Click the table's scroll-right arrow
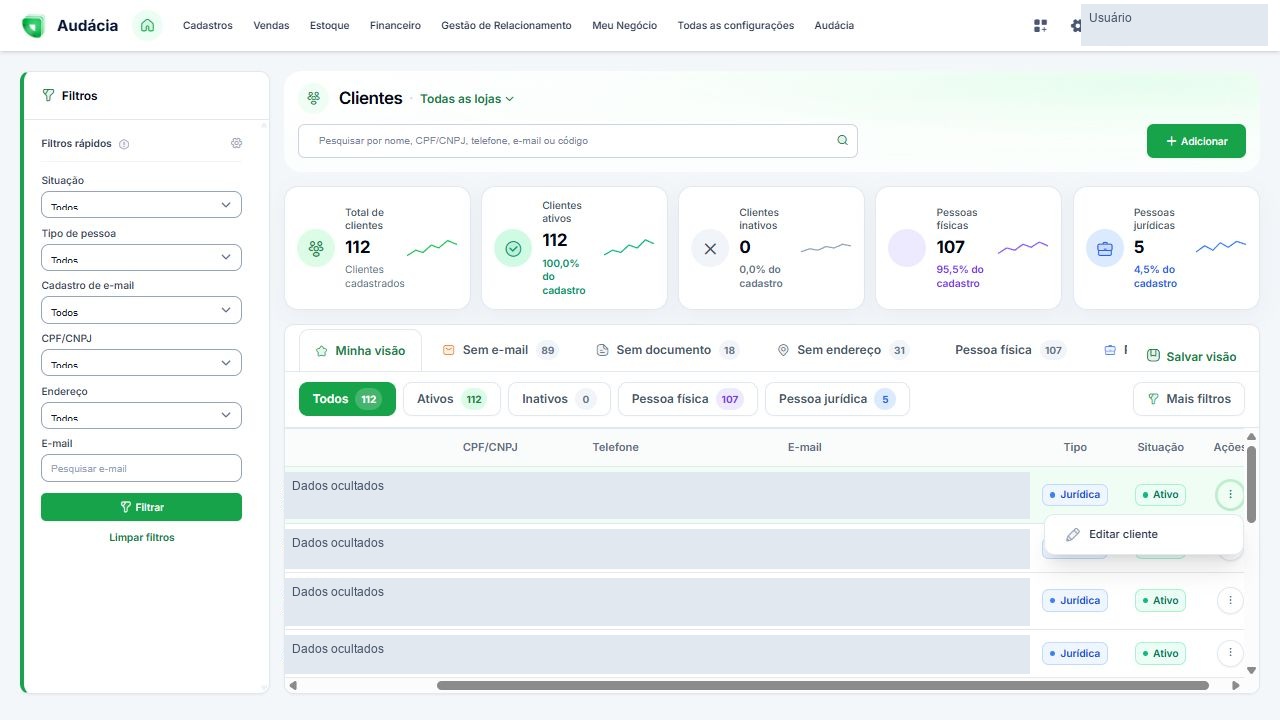The image size is (1280, 720). click(1236, 686)
